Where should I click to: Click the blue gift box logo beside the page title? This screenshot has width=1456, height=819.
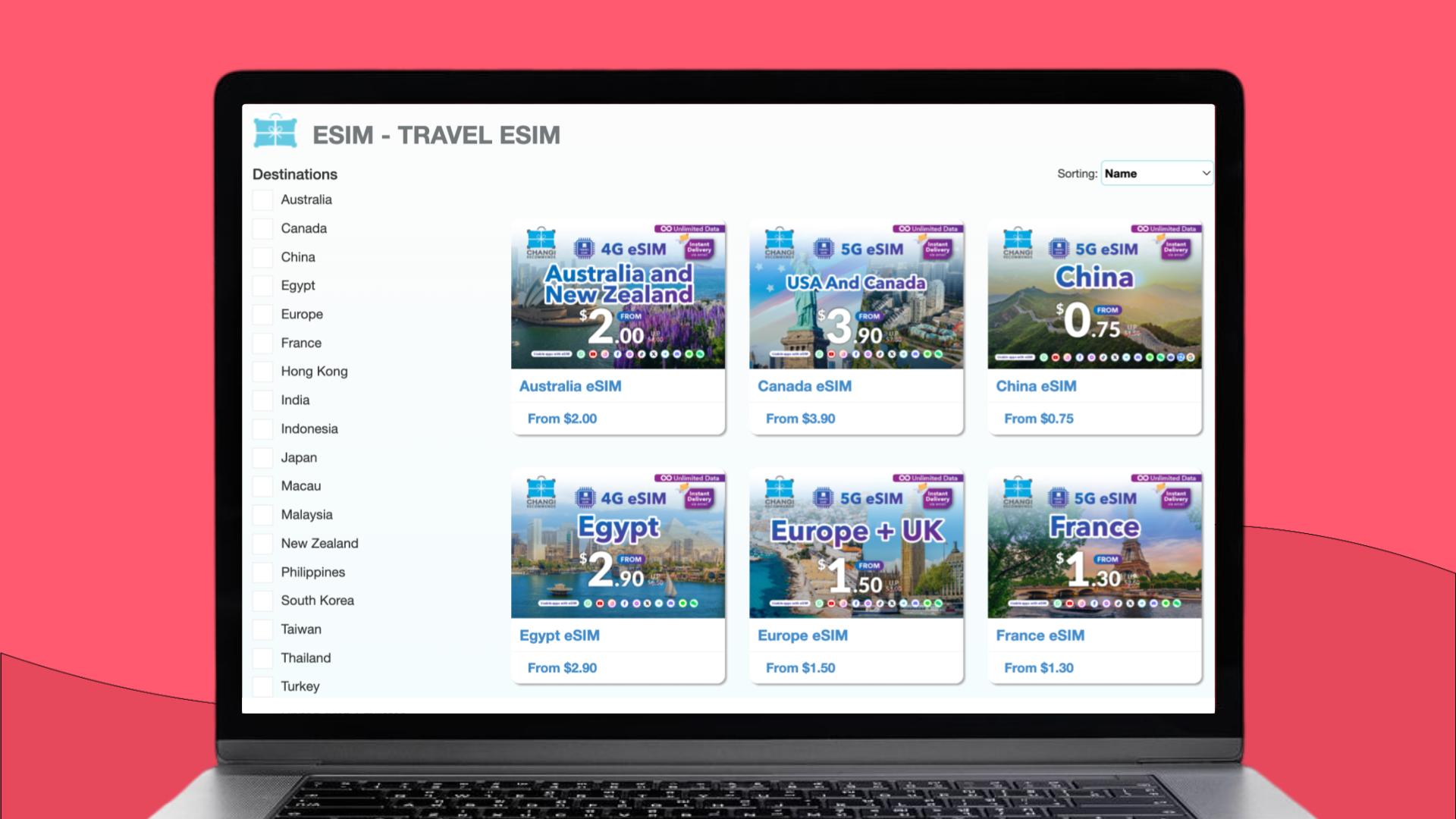coord(277,133)
